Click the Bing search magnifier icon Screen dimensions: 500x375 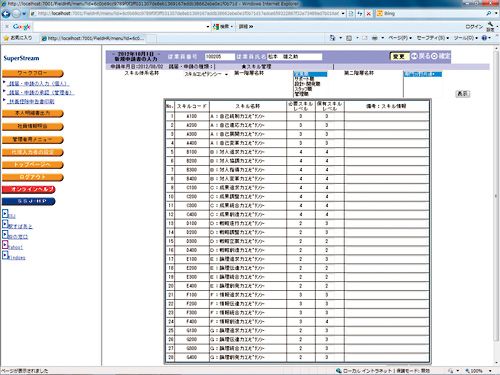(x=489, y=13)
